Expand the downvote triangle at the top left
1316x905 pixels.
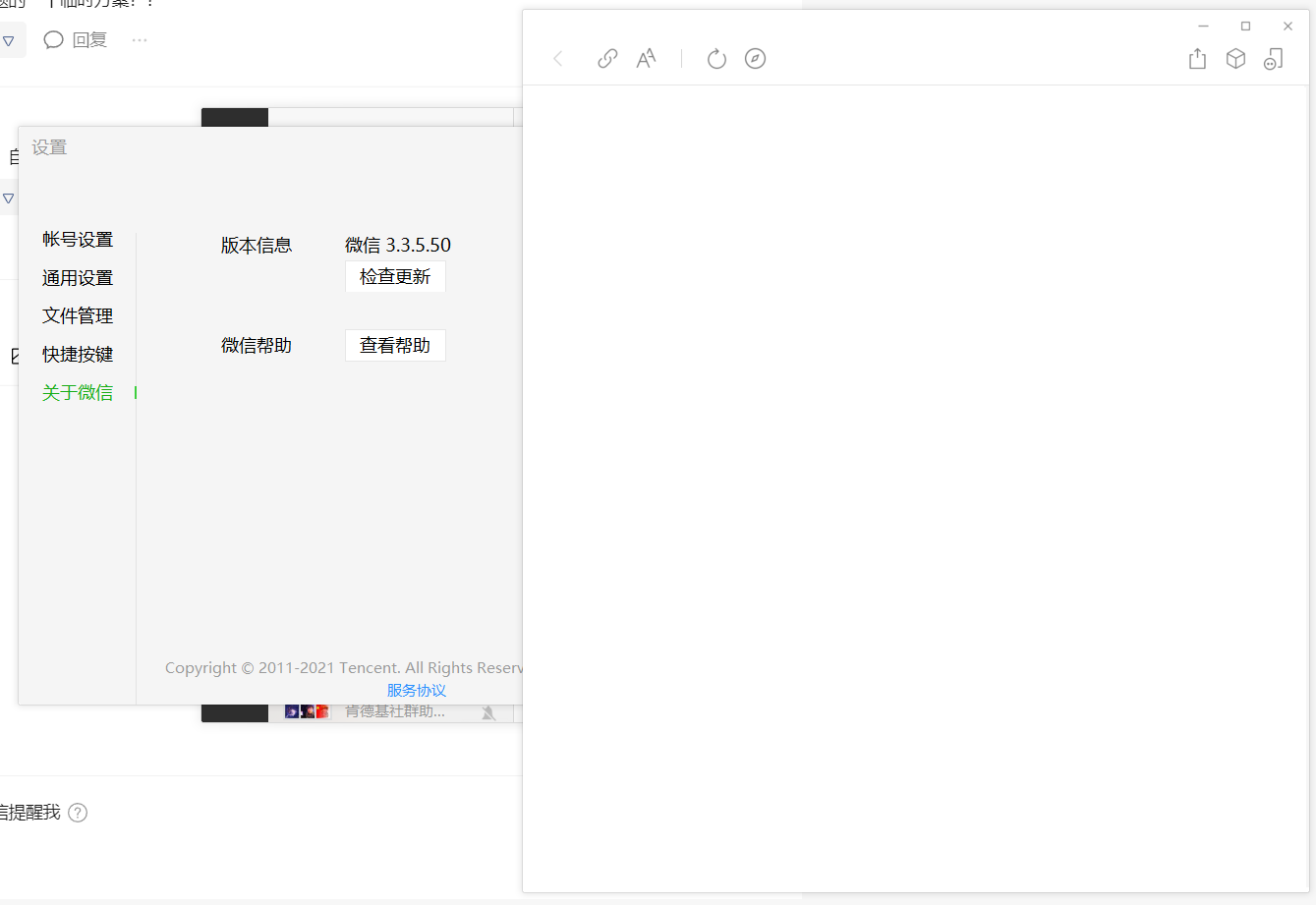coord(8,41)
